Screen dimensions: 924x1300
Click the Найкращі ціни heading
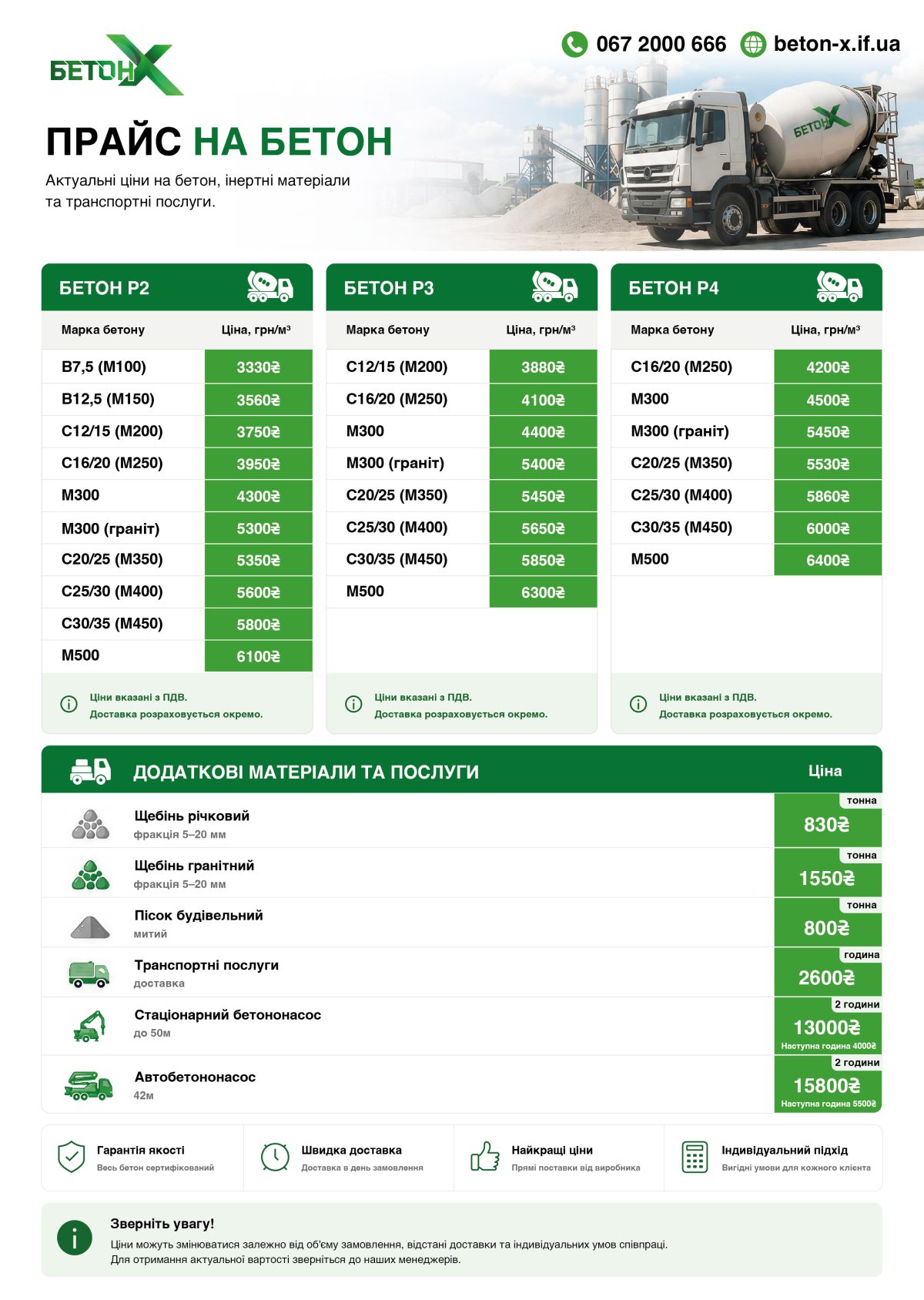(552, 1150)
